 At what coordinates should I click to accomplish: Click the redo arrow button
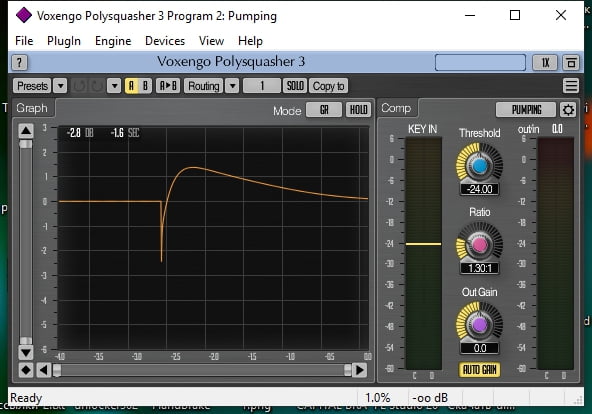point(97,86)
